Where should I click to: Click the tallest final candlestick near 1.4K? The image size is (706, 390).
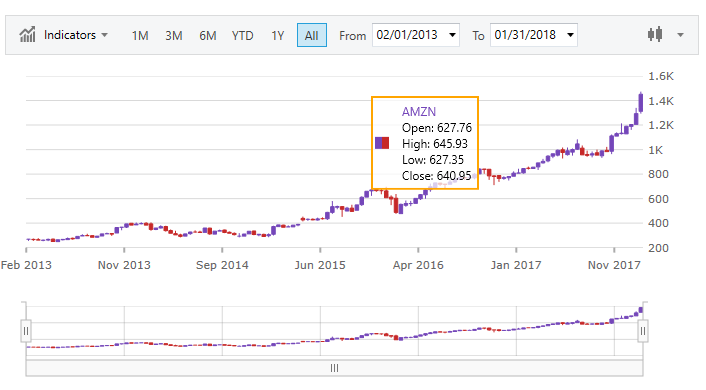(641, 102)
